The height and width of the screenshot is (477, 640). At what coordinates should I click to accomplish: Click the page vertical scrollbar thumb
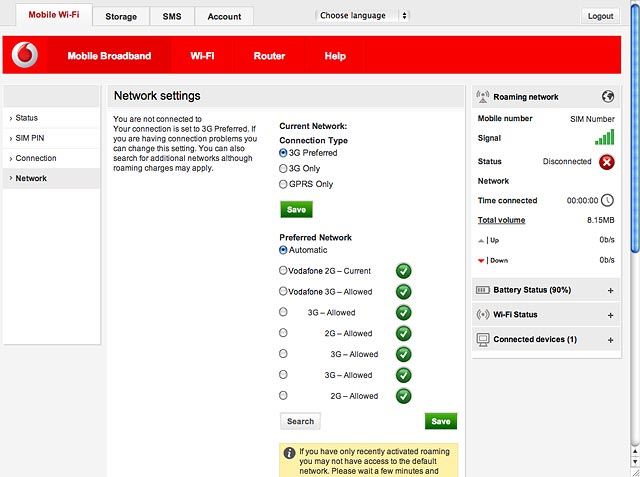coord(635,129)
